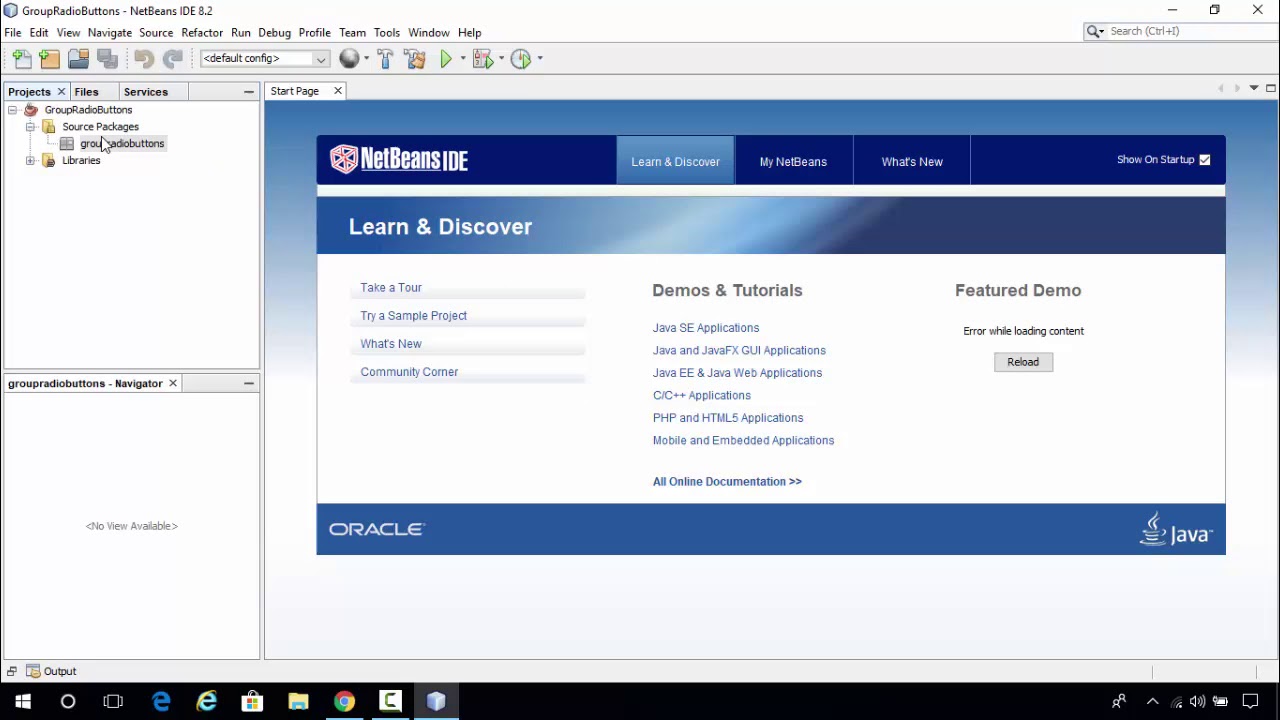Open the browser selection dropdown arrow
The height and width of the screenshot is (720, 1280).
(x=366, y=59)
